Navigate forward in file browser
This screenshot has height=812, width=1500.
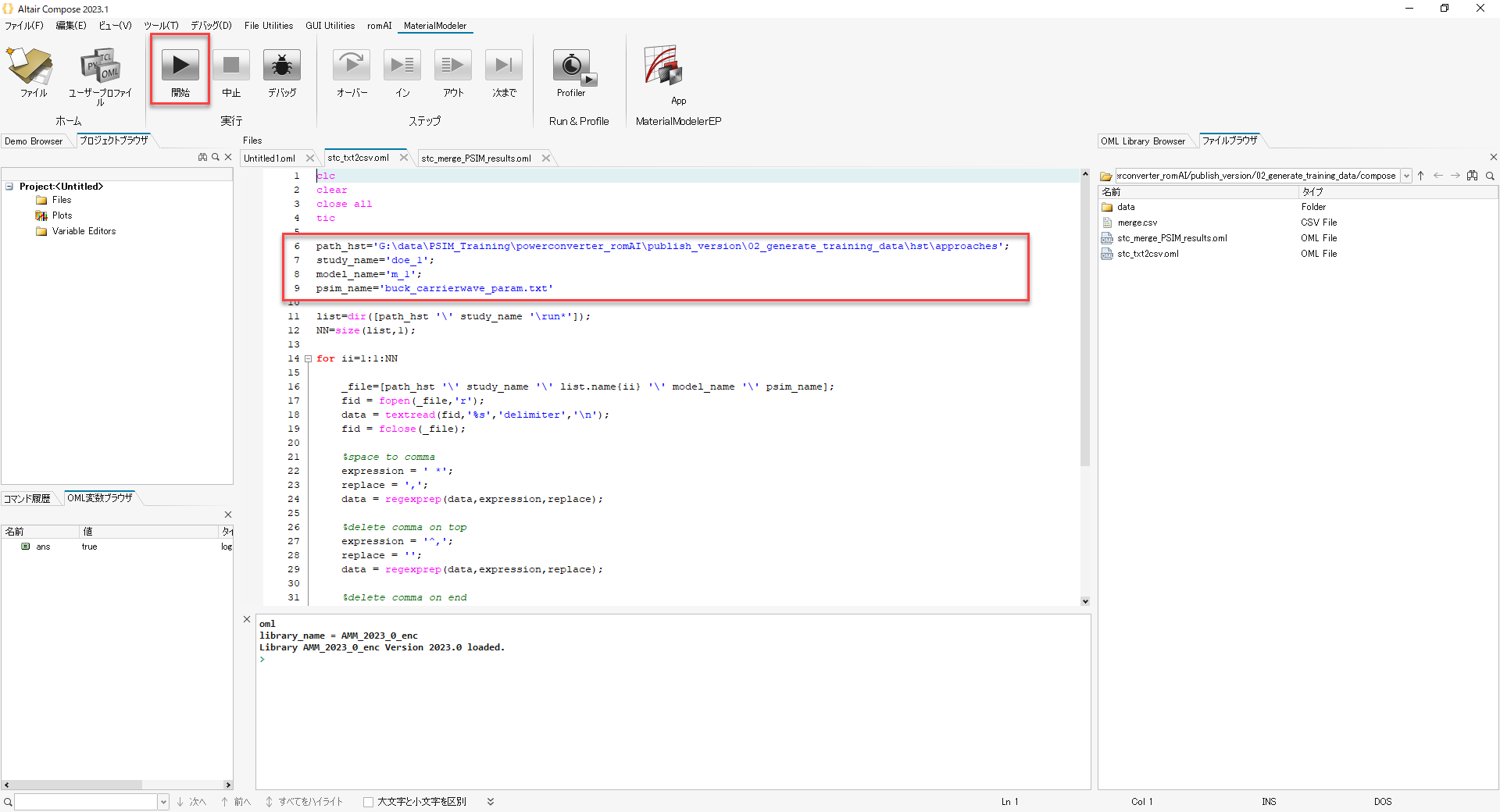coord(1455,176)
